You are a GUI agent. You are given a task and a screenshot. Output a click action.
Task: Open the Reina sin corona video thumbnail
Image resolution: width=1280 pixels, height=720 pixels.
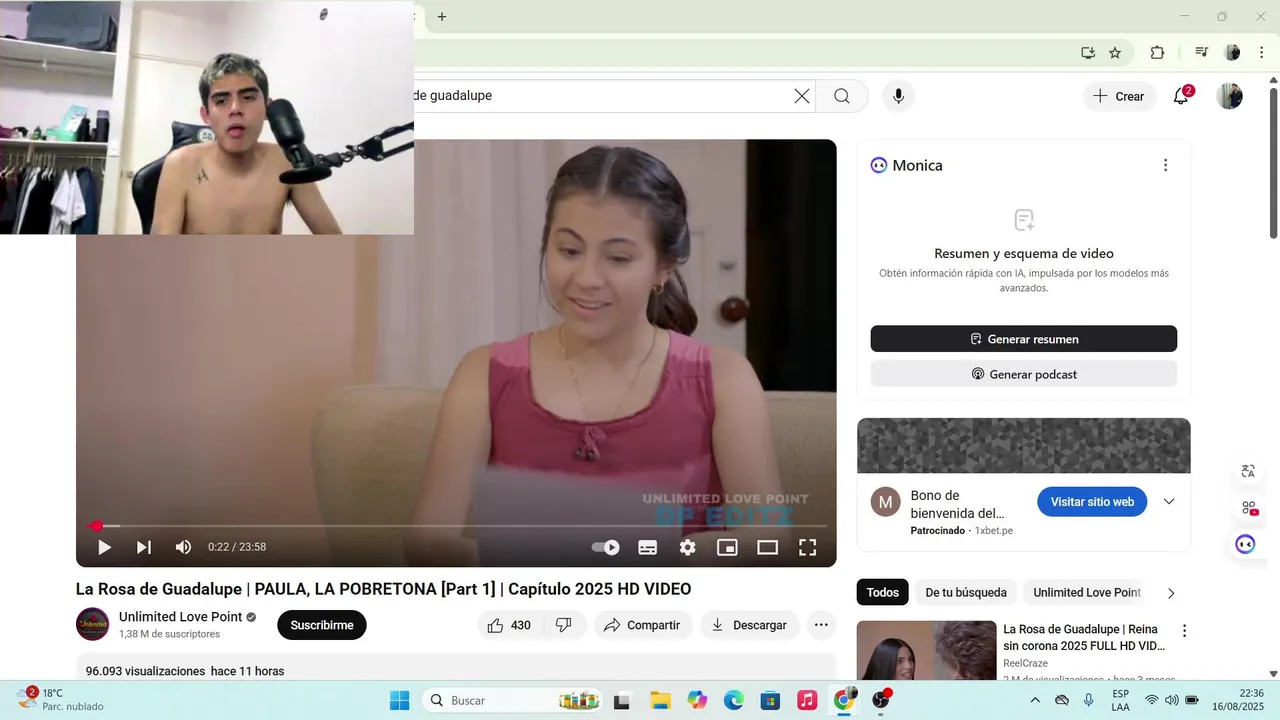[x=926, y=650]
